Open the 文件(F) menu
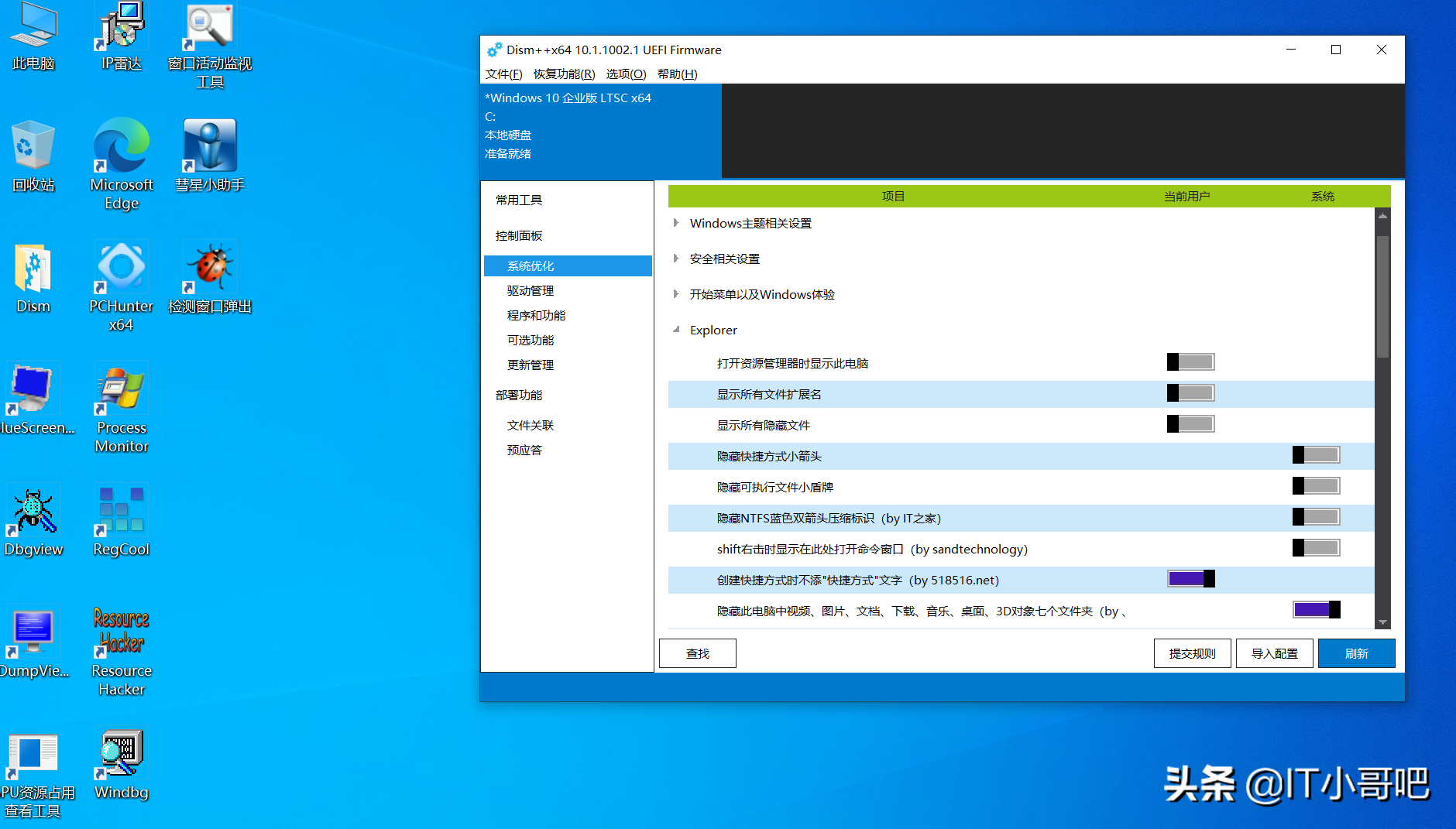Image resolution: width=1456 pixels, height=829 pixels. [x=503, y=74]
